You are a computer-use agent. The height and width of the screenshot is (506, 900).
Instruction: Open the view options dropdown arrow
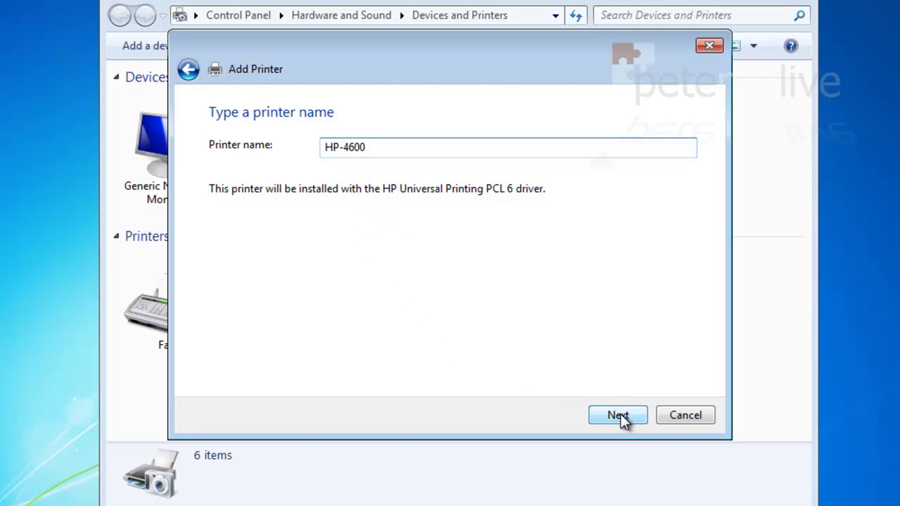click(x=754, y=46)
